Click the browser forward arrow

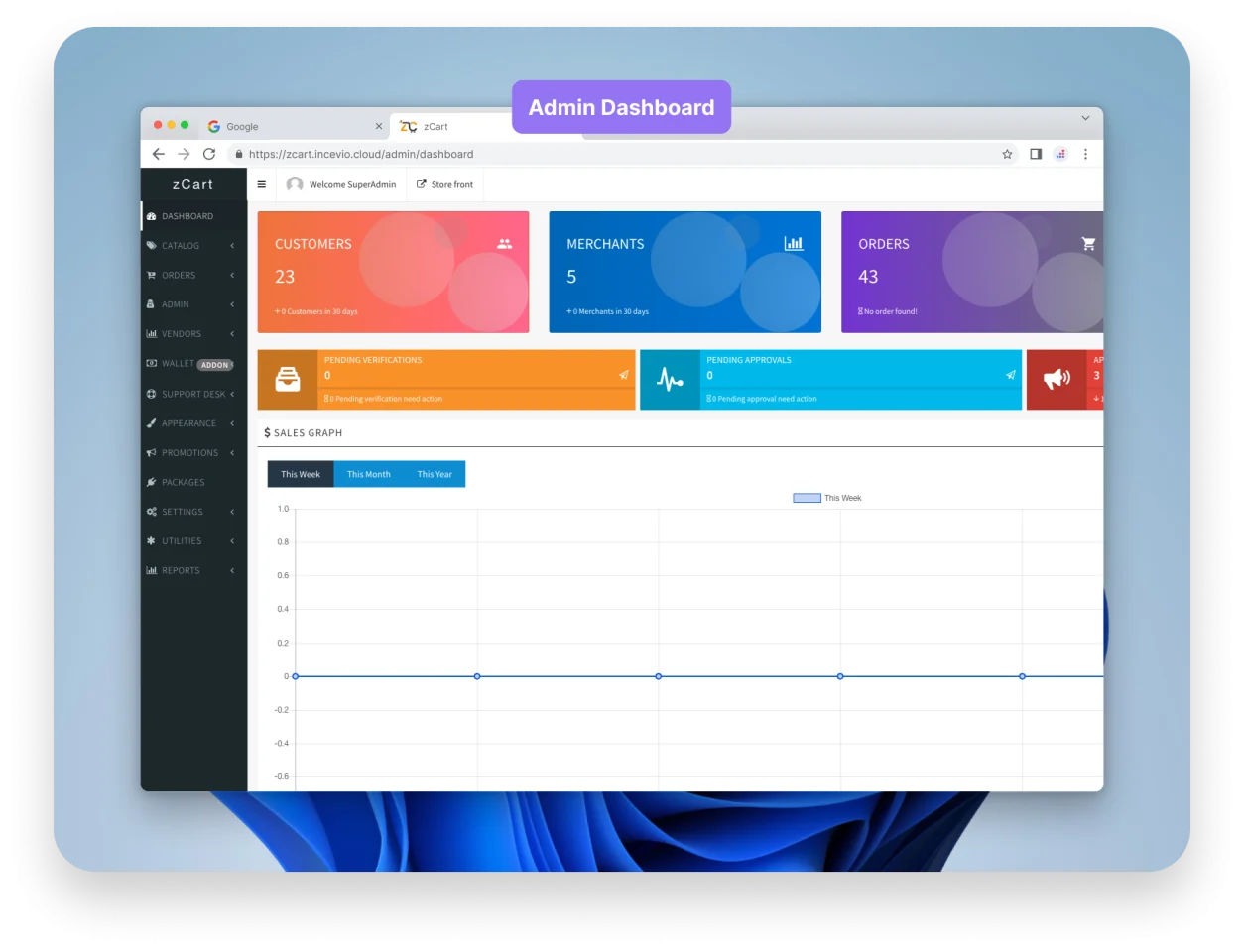pyautogui.click(x=184, y=154)
